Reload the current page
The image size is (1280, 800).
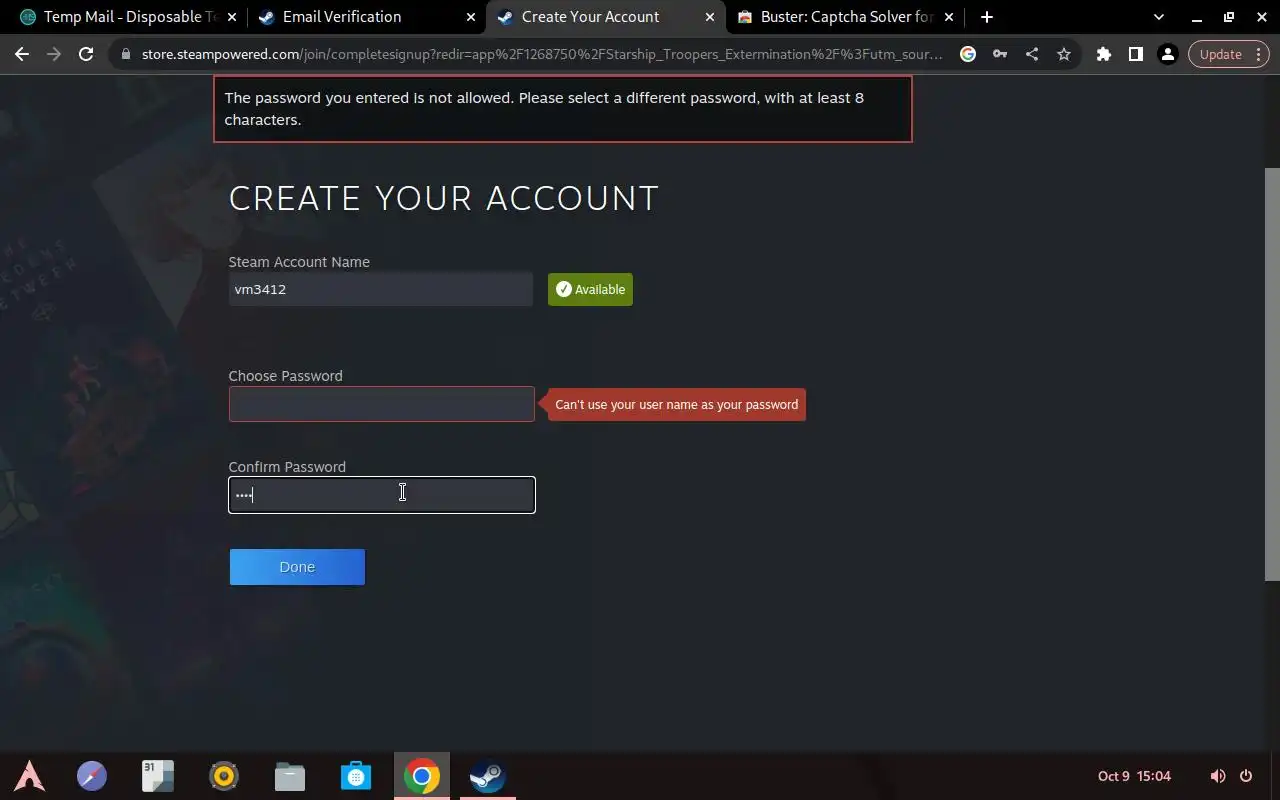point(86,54)
